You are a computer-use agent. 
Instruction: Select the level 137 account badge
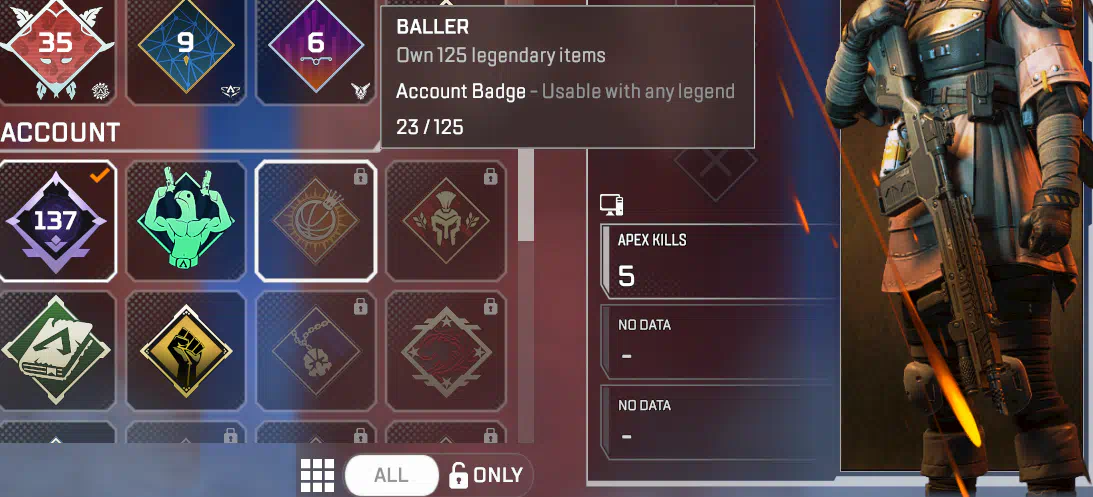57,221
